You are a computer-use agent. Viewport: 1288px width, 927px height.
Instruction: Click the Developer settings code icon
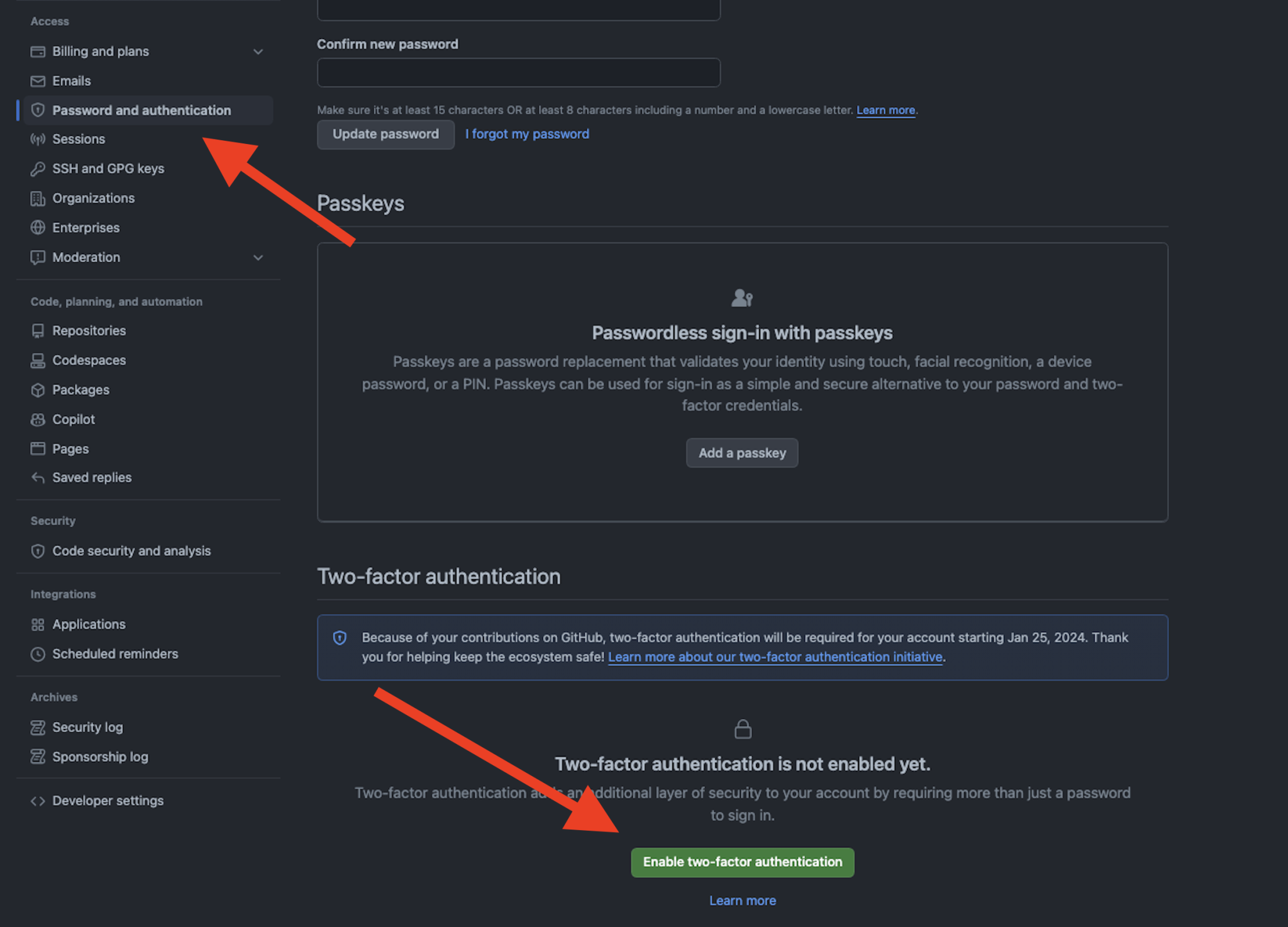[38, 801]
